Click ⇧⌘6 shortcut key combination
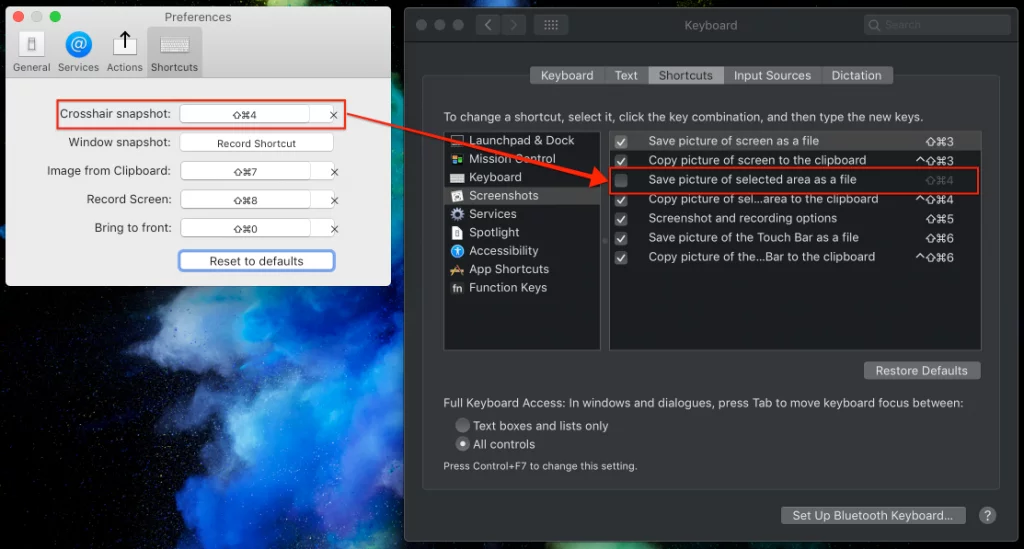 point(940,238)
